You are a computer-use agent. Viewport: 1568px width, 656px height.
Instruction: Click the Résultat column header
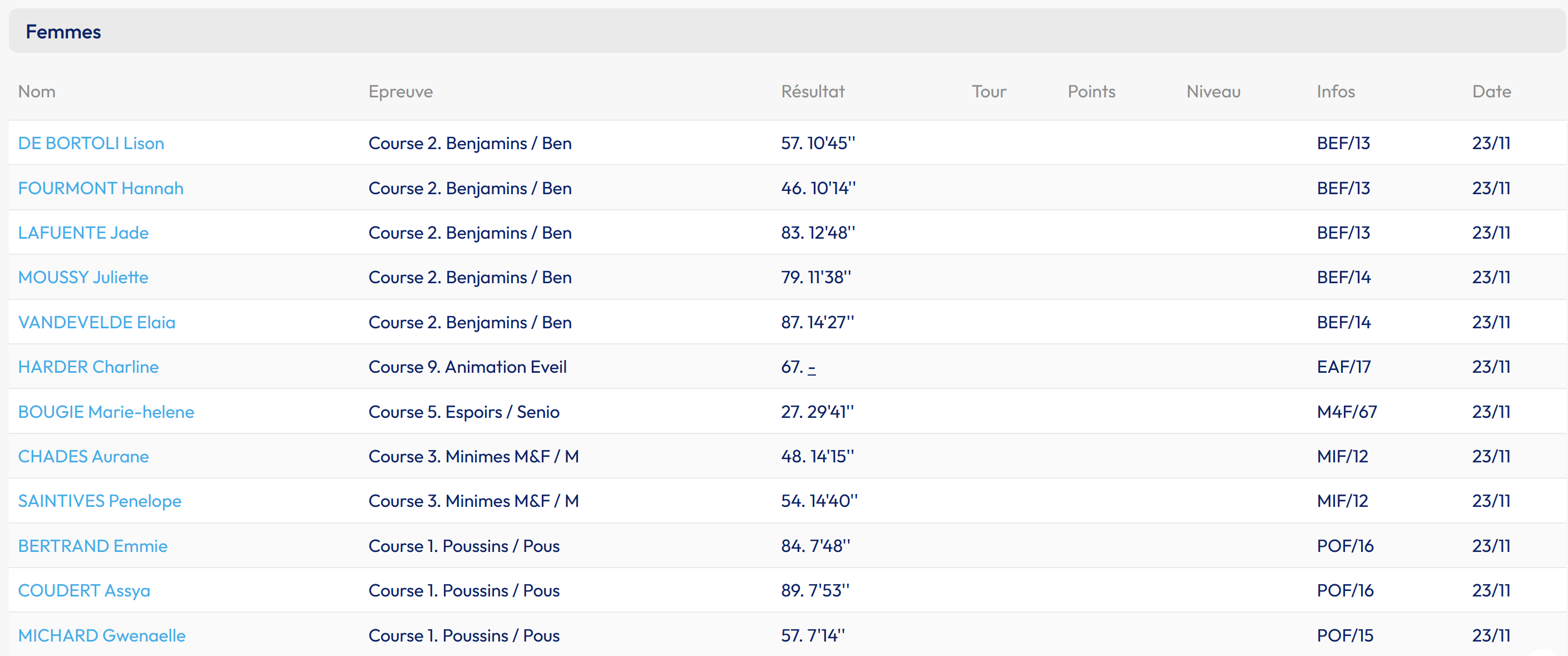(812, 91)
